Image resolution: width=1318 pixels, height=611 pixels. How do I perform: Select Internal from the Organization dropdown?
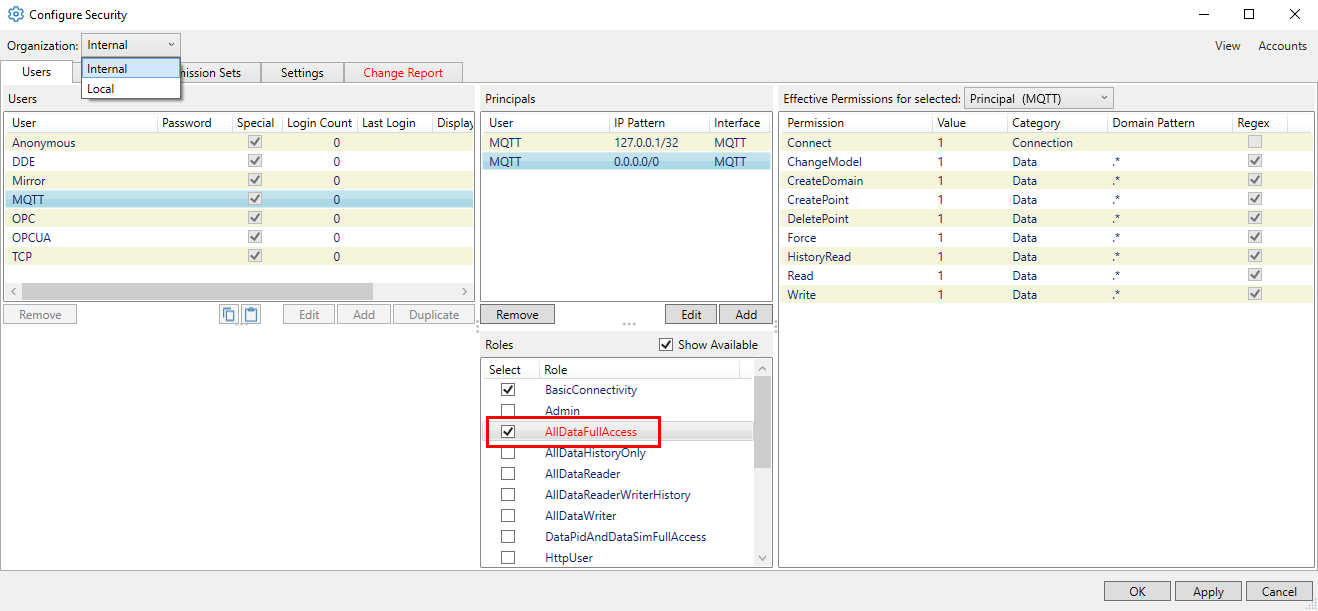tap(107, 69)
